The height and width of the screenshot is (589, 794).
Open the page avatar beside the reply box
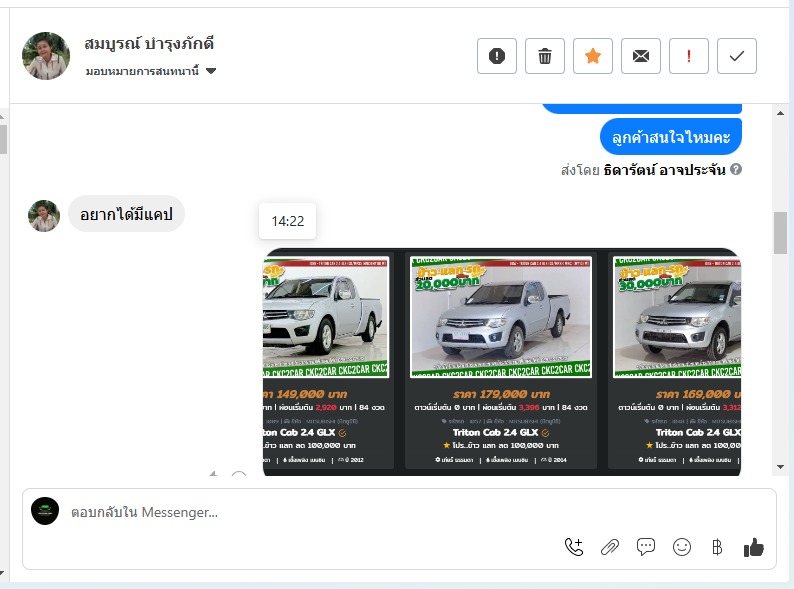tap(45, 511)
